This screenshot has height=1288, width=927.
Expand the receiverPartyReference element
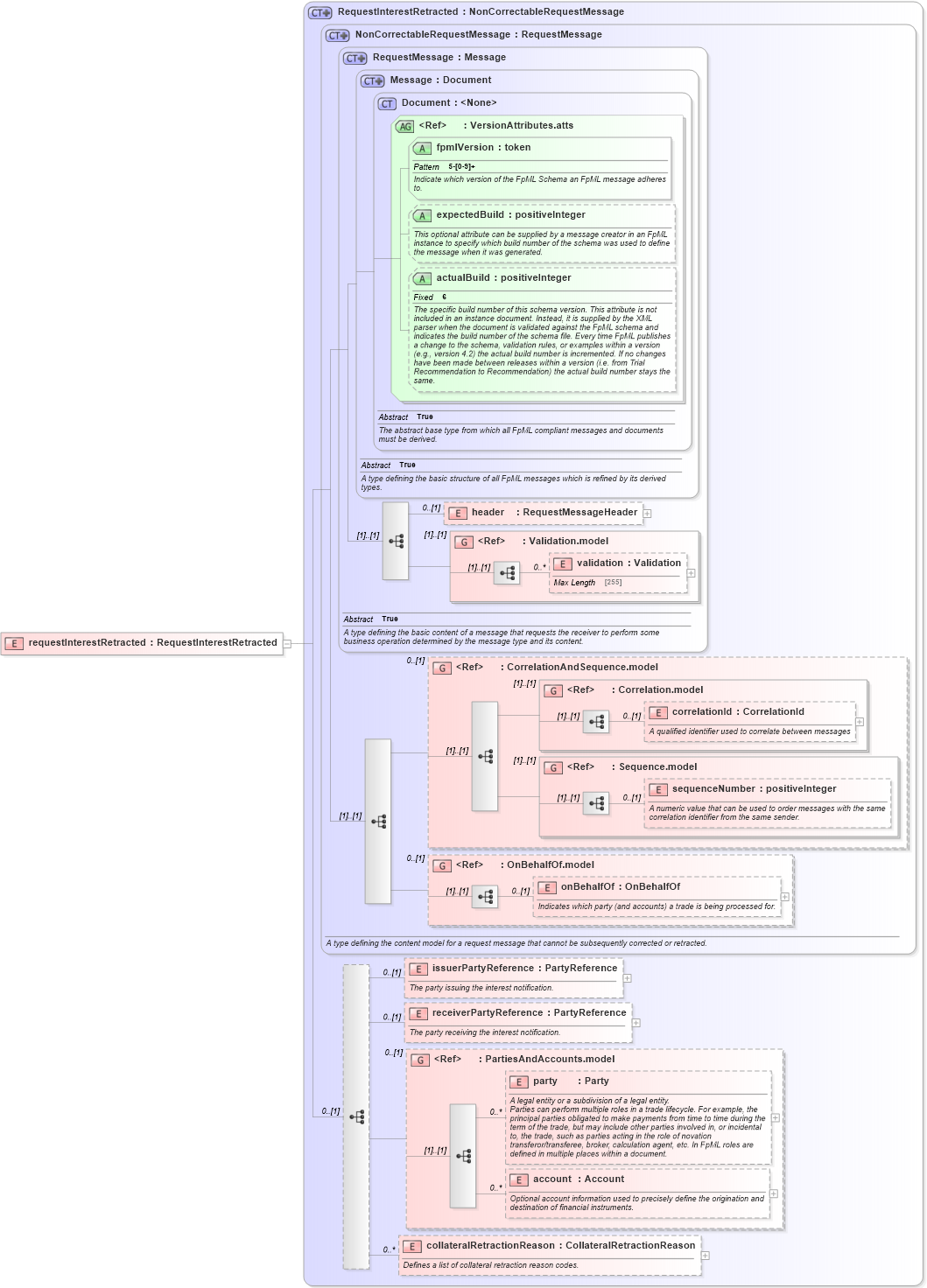[x=636, y=1023]
